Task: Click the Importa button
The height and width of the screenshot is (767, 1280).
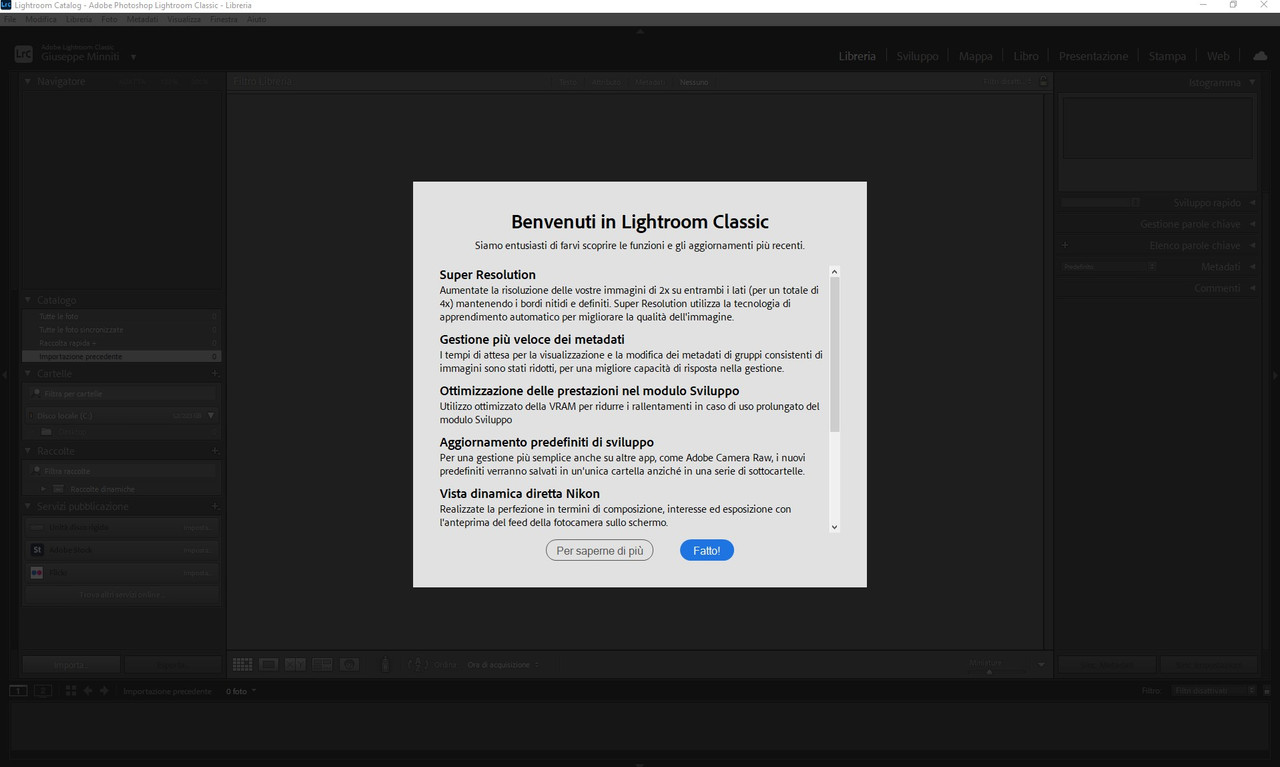Action: (x=71, y=665)
